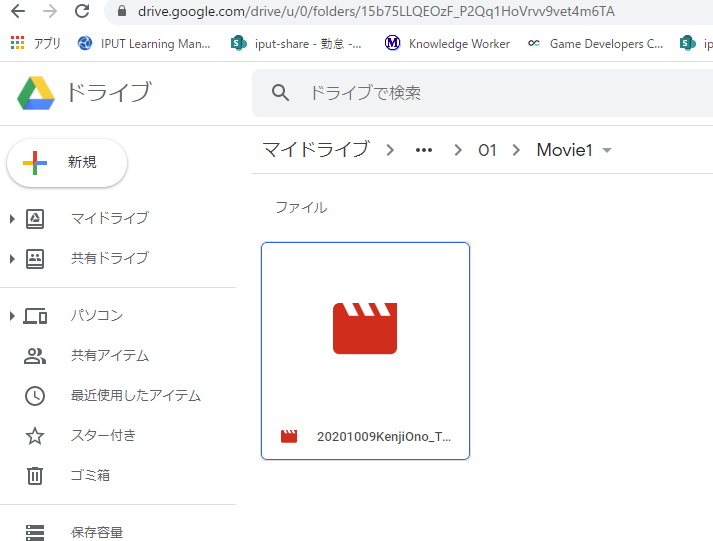Open 最近使用したアイテム recent list

tap(136, 396)
